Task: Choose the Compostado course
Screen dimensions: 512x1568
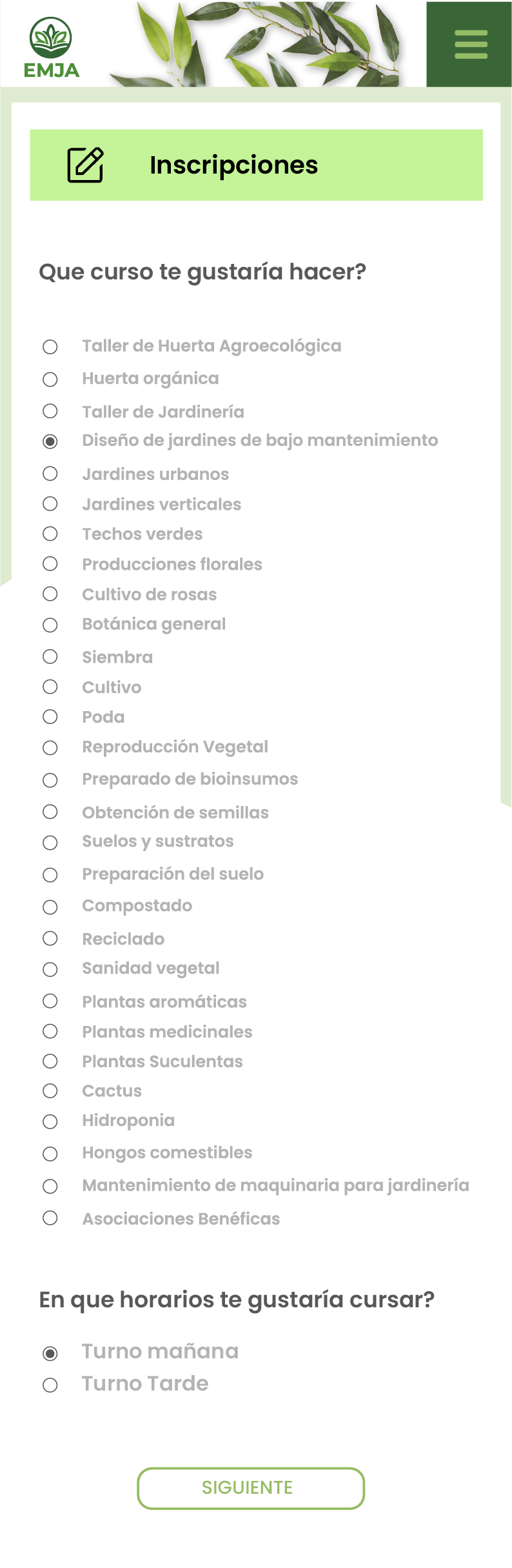Action: pyautogui.click(x=50, y=907)
